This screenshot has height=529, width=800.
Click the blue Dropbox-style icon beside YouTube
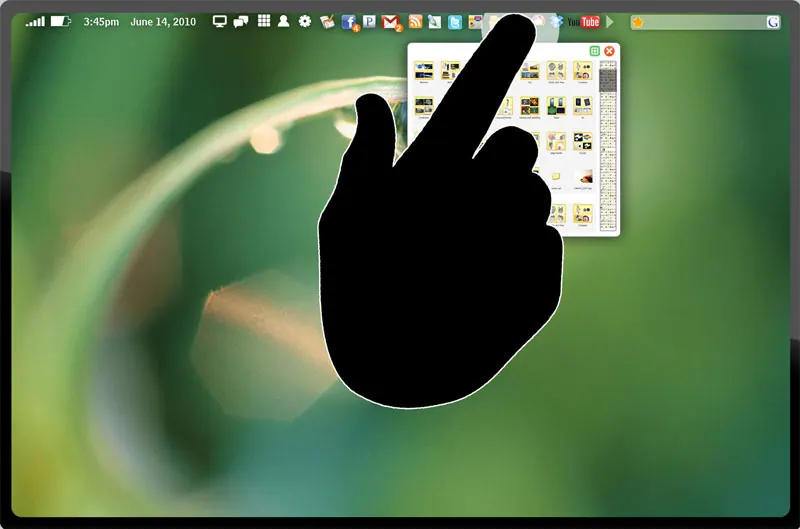[557, 21]
